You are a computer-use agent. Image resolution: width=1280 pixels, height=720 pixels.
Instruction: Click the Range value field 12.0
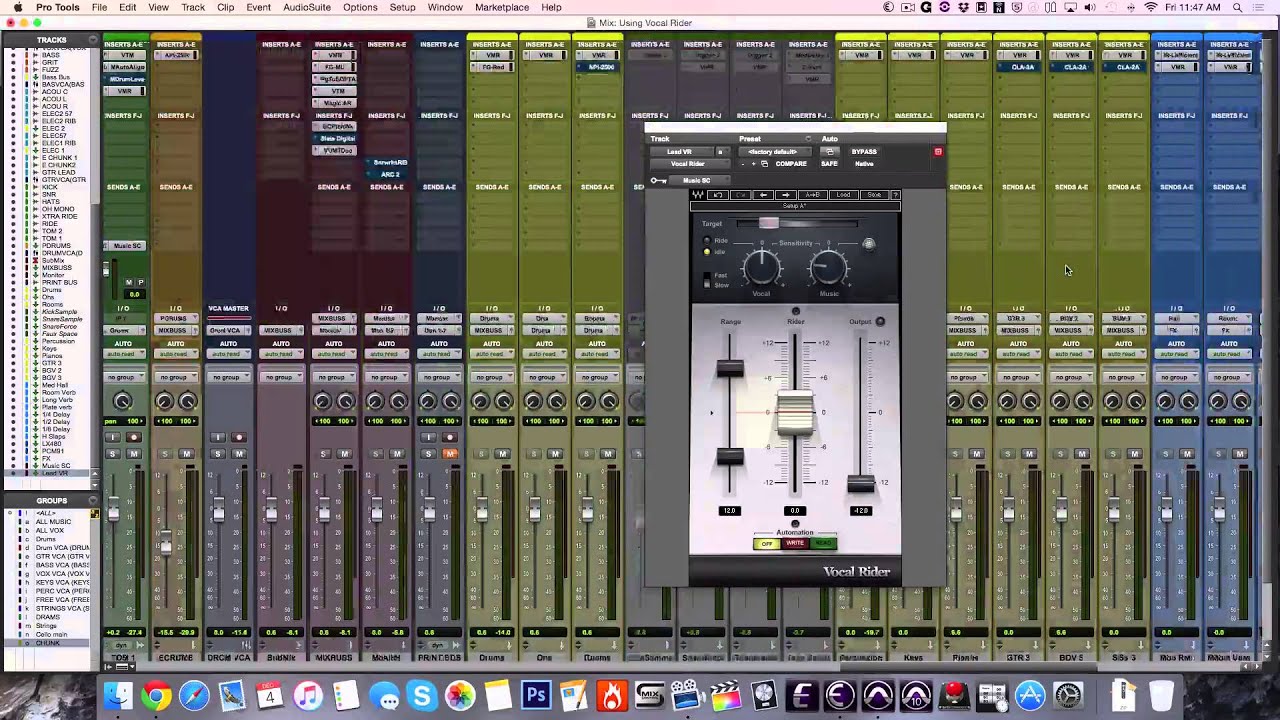coord(729,510)
